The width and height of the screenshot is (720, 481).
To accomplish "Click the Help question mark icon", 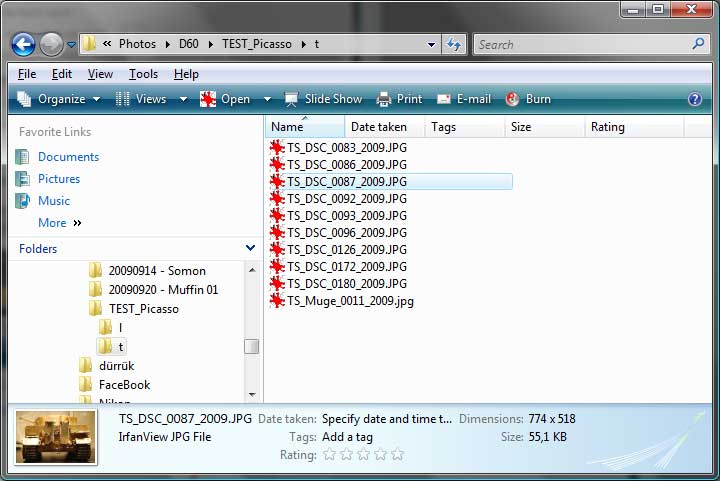I will [x=695, y=99].
